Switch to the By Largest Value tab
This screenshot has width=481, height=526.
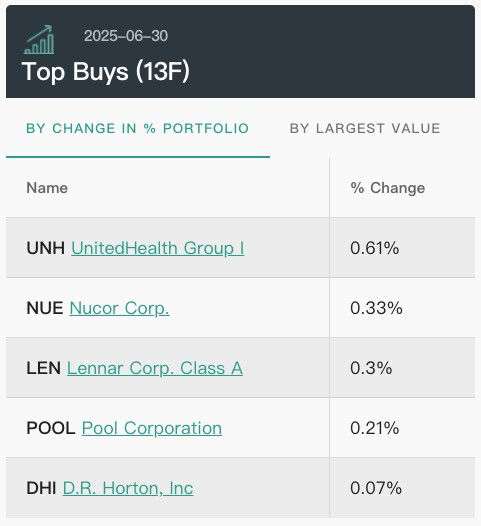click(365, 128)
